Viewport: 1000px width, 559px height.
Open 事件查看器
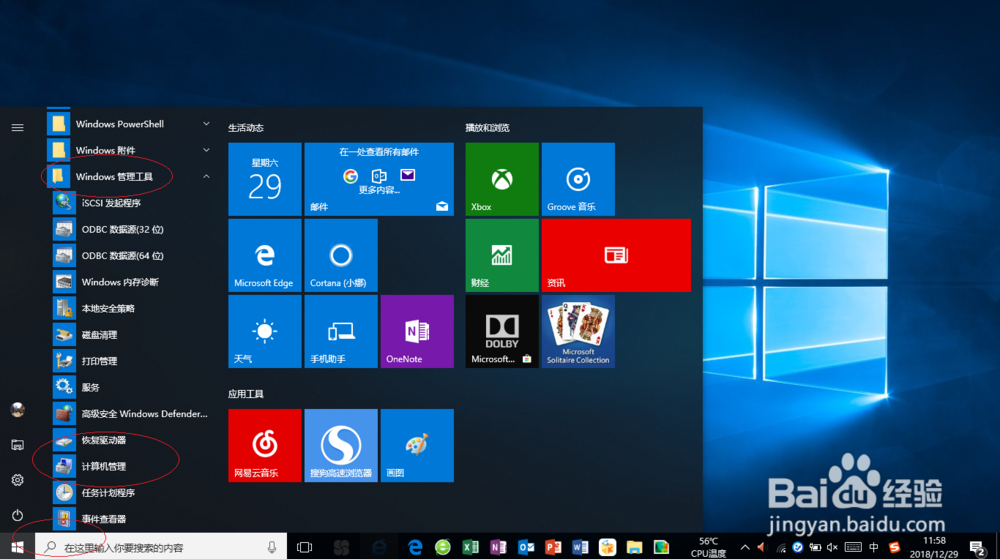click(130, 519)
